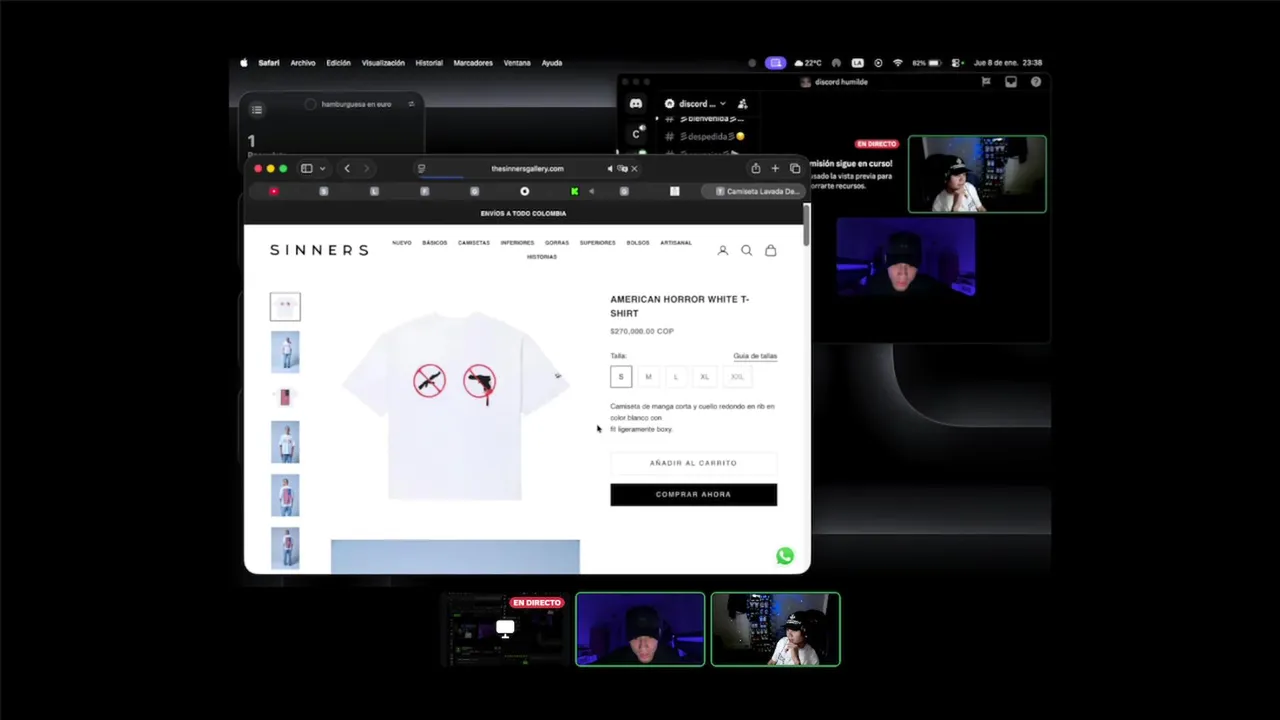This screenshot has width=1280, height=720.
Task: Switch to 'Camiseta Lavada De...' tab
Action: pyautogui.click(x=757, y=191)
